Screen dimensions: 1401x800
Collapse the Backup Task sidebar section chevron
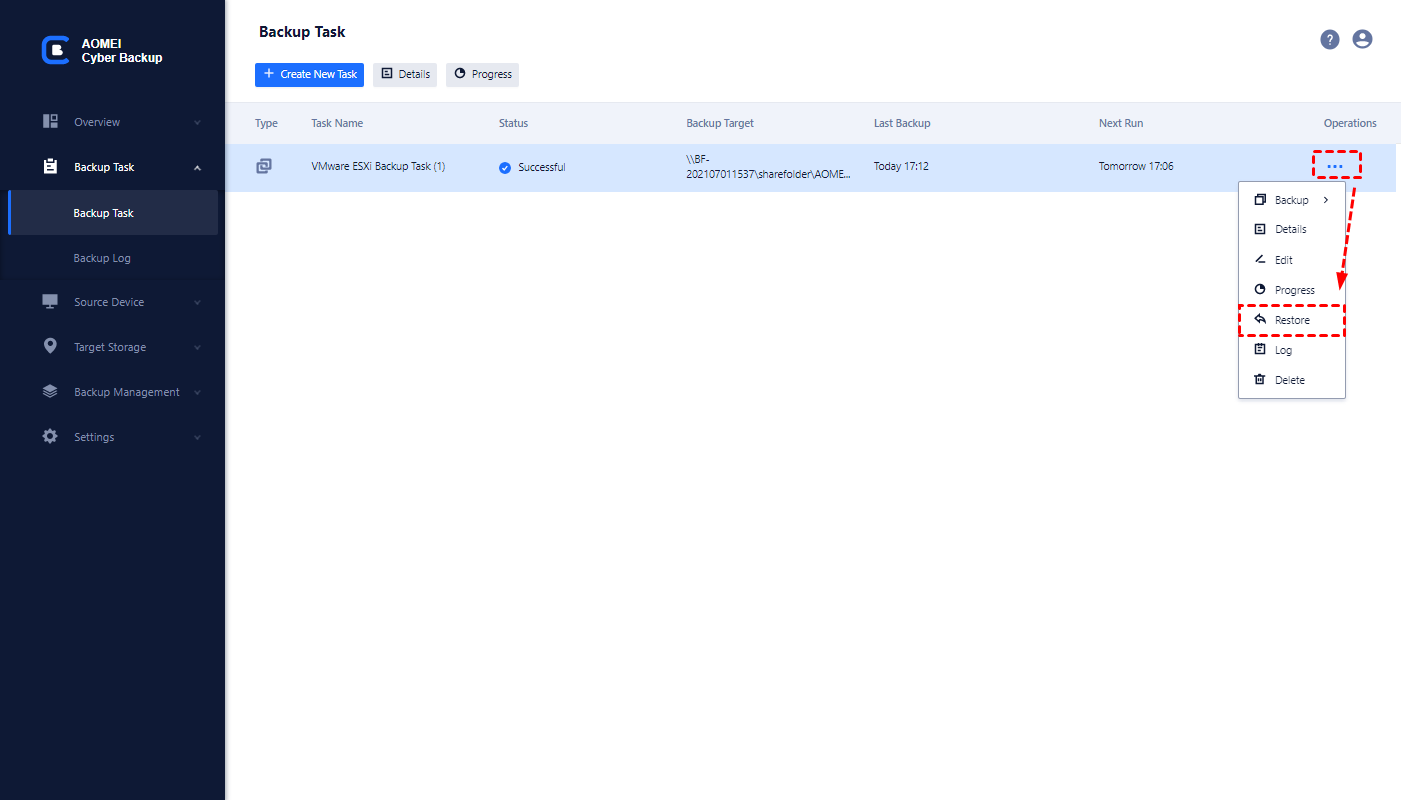coord(197,167)
